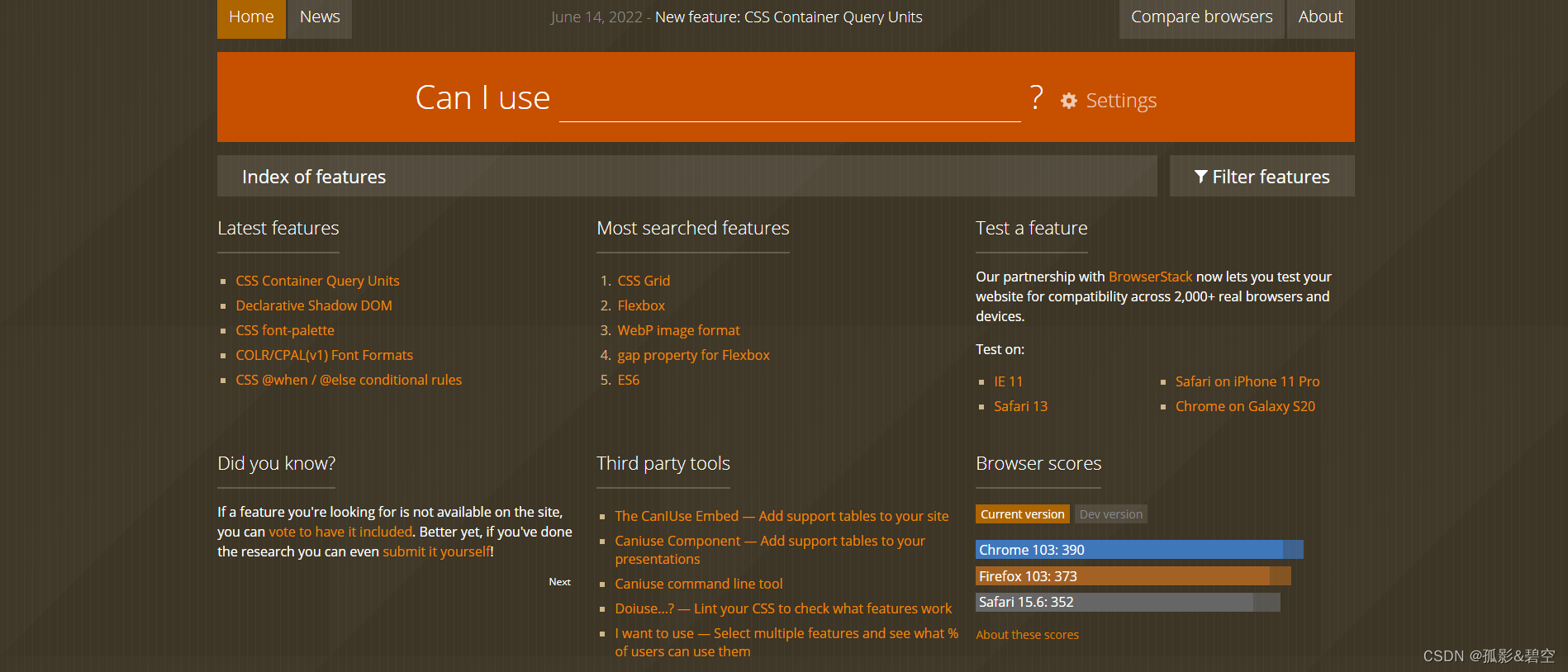Switch to Current version scores
The height and width of the screenshot is (672, 1568).
pyautogui.click(x=1023, y=513)
